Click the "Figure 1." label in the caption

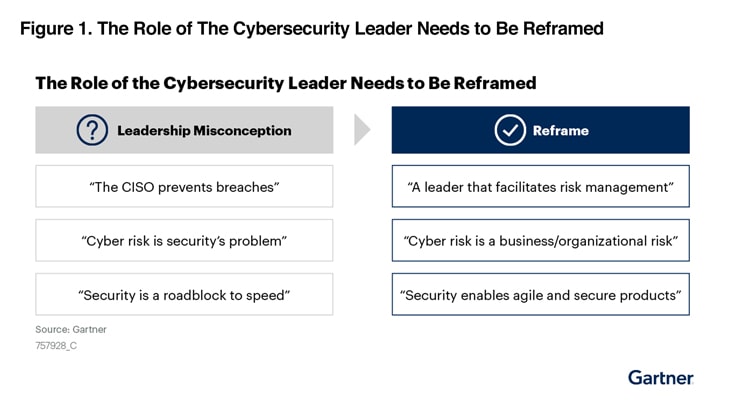click(x=55, y=28)
